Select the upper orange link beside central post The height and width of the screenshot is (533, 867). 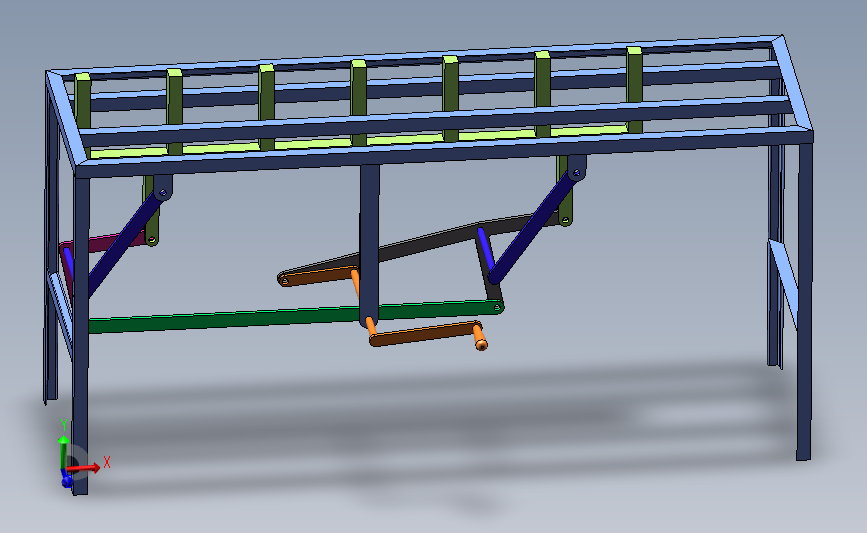pyautogui.click(x=317, y=276)
